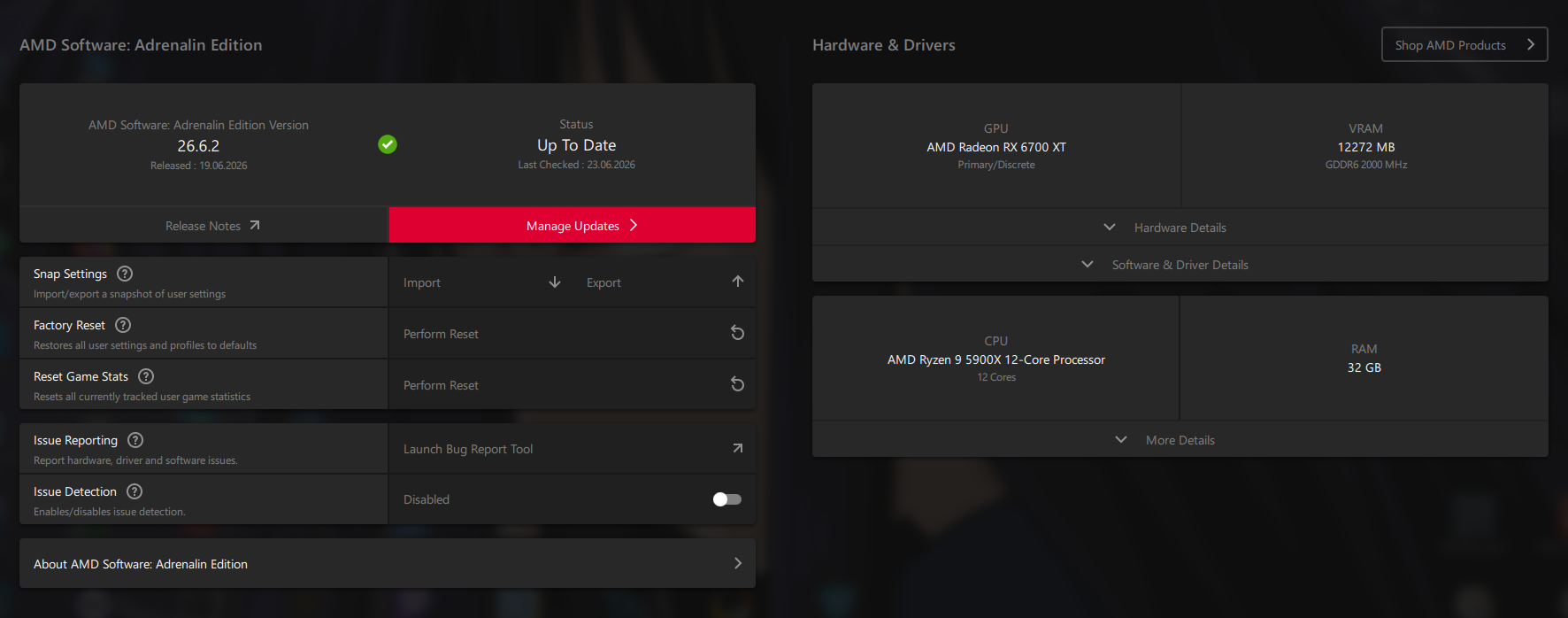Click the Release Notes external arrow icon
The height and width of the screenshot is (618, 1568).
tap(255, 226)
